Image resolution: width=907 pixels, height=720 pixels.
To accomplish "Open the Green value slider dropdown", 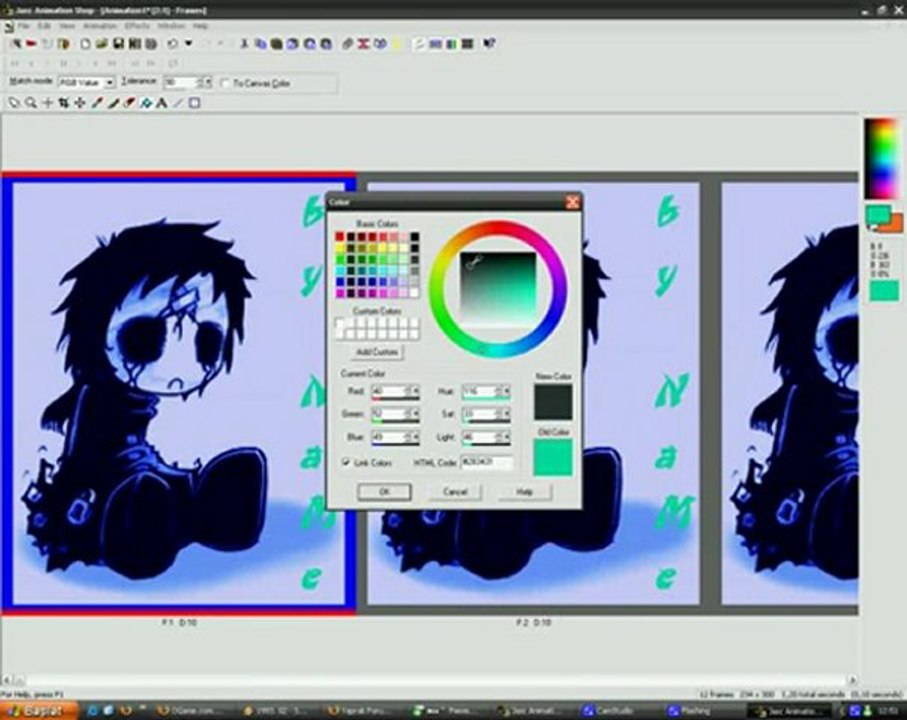I will pyautogui.click(x=415, y=414).
